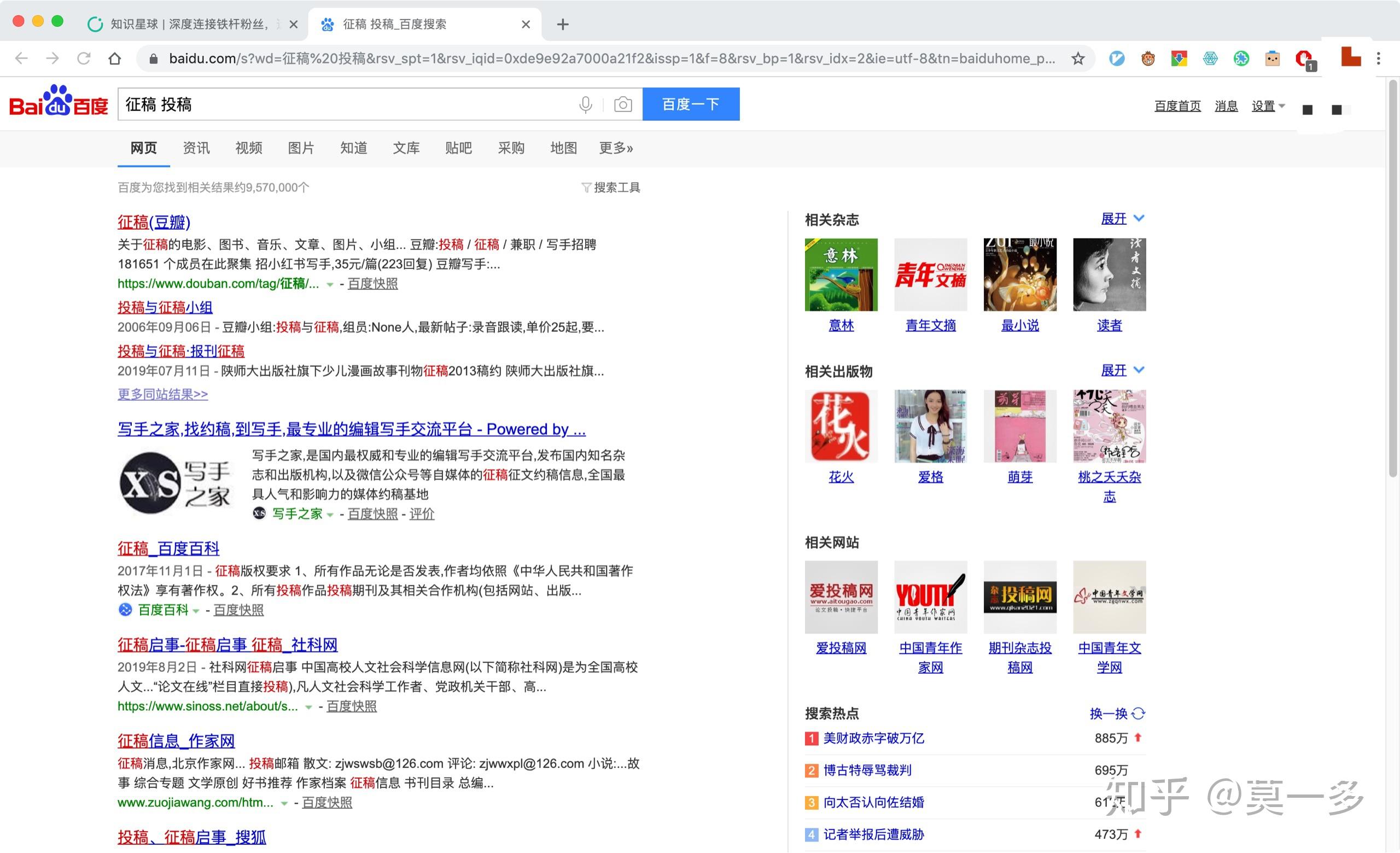
Task: Open the 爱投稿网 website thumbnail
Action: point(841,597)
